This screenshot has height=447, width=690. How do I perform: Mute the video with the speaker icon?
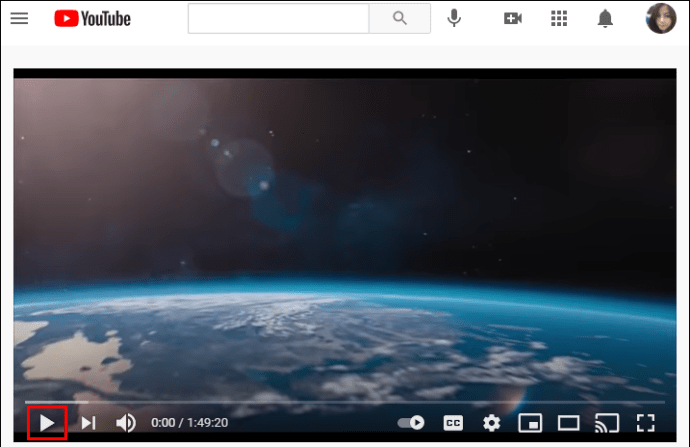pyautogui.click(x=125, y=423)
